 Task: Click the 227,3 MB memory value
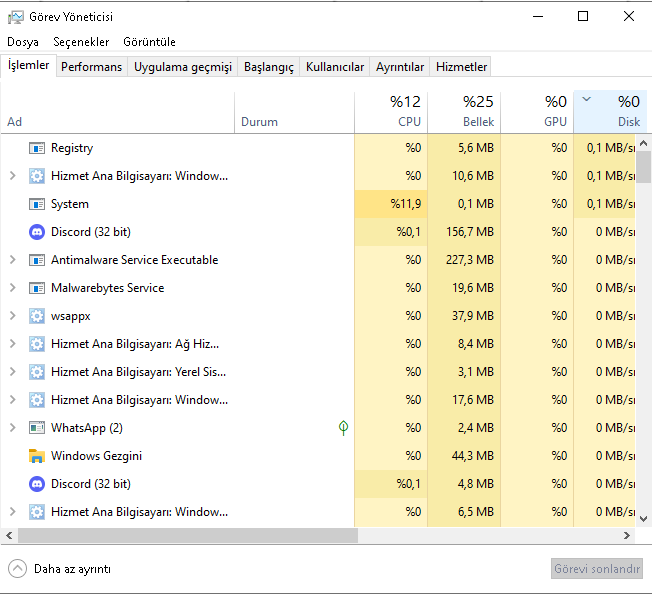click(x=470, y=260)
